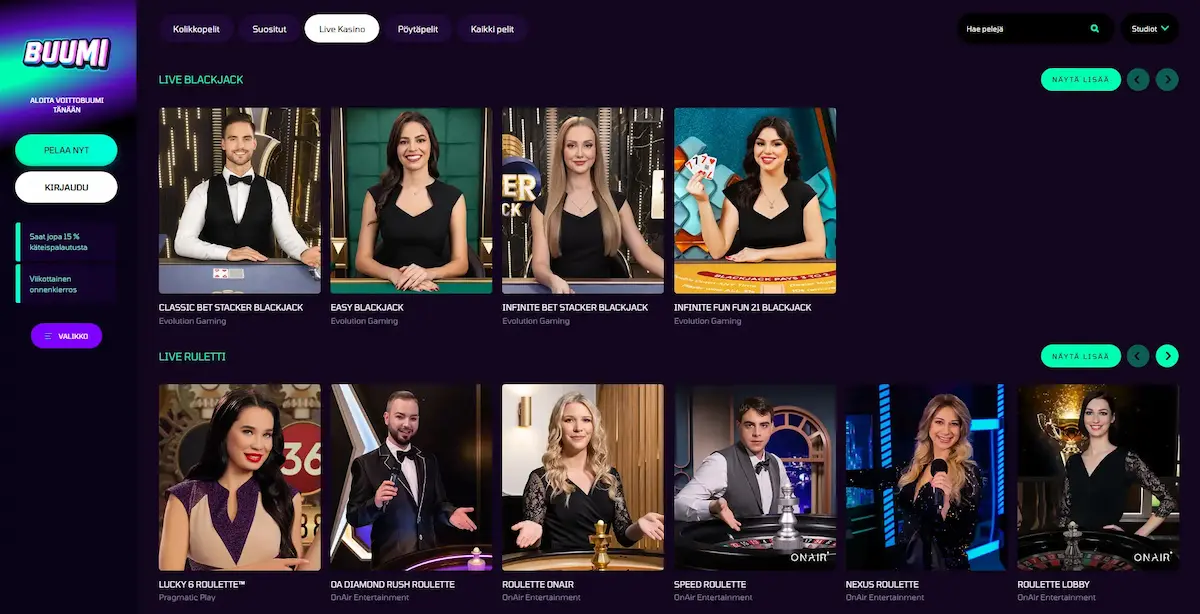Open Infinite Fun Fun 21 Blackjack thumbnail

[x=755, y=201]
